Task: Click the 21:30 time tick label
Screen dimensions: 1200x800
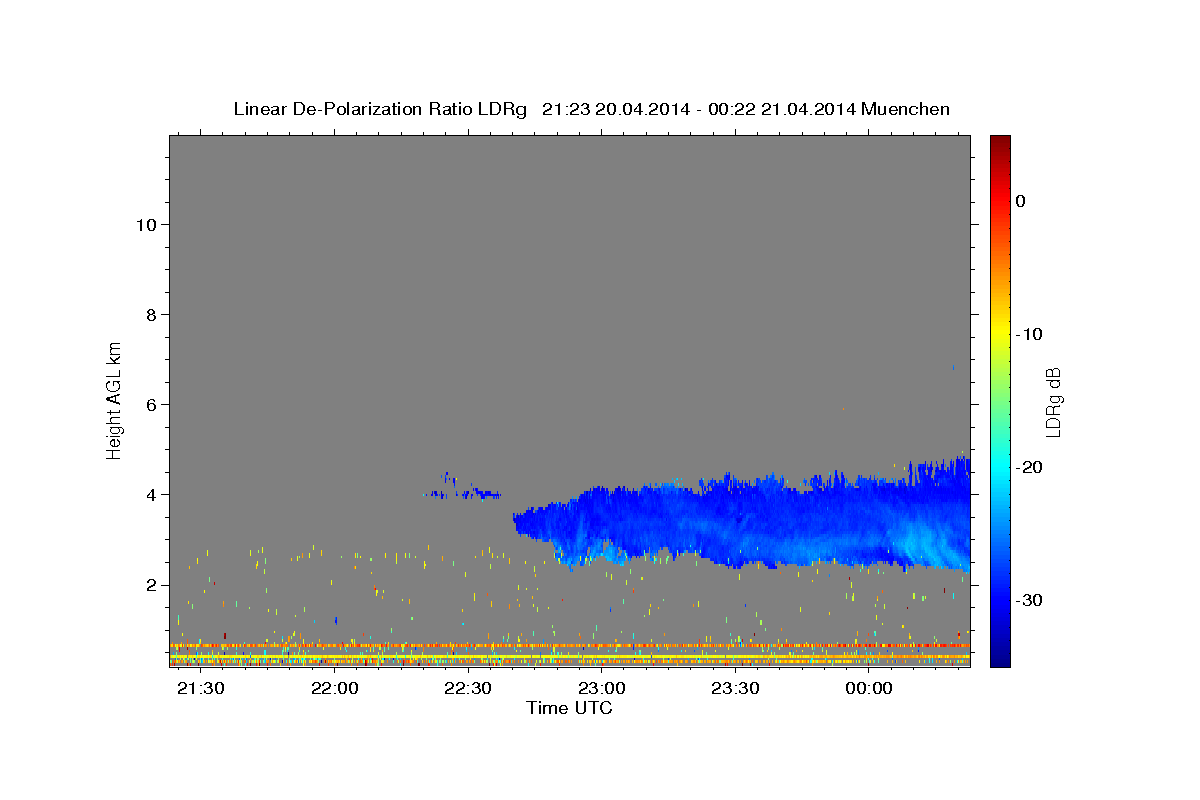Action: [201, 689]
